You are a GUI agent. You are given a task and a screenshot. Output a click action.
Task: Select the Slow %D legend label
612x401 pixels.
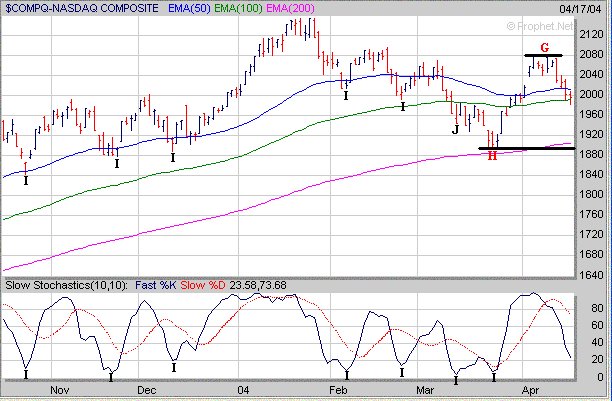tap(203, 285)
